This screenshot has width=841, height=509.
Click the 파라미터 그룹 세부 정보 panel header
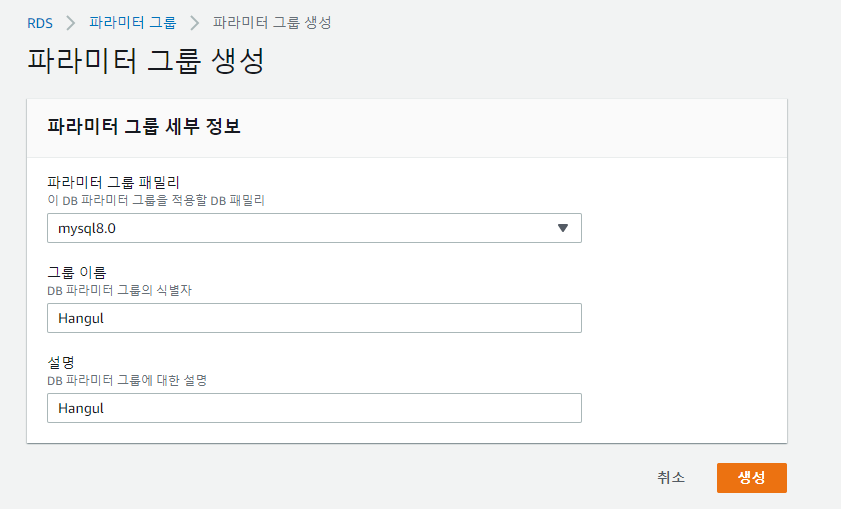[144, 127]
